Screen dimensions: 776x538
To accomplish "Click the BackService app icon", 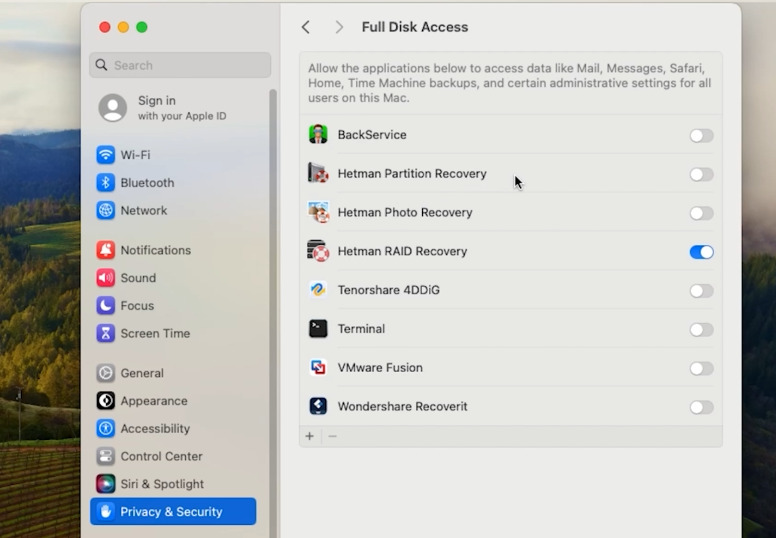I will (x=318, y=135).
